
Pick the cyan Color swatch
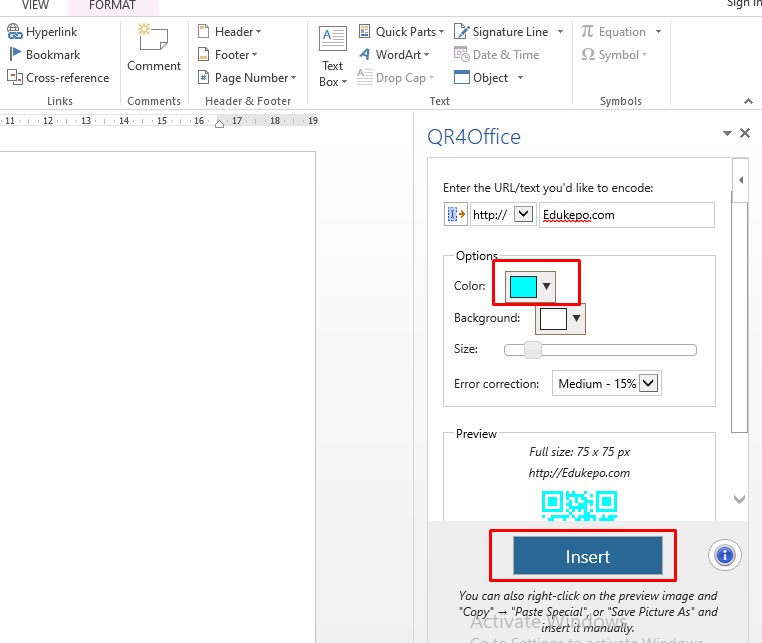[523, 287]
